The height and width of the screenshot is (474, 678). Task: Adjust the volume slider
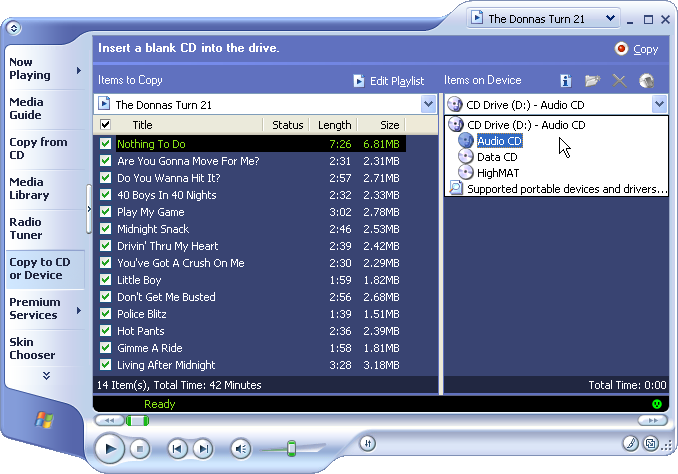pyautogui.click(x=291, y=448)
